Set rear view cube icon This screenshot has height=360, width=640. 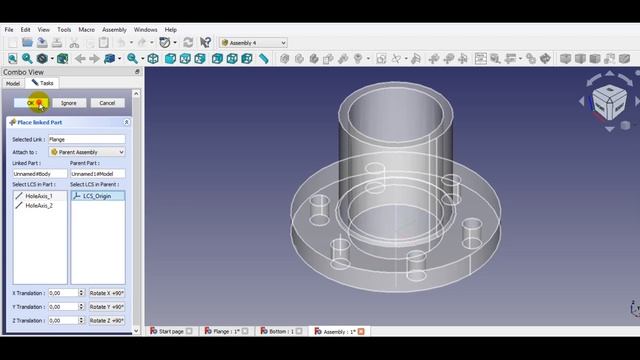(x=217, y=59)
